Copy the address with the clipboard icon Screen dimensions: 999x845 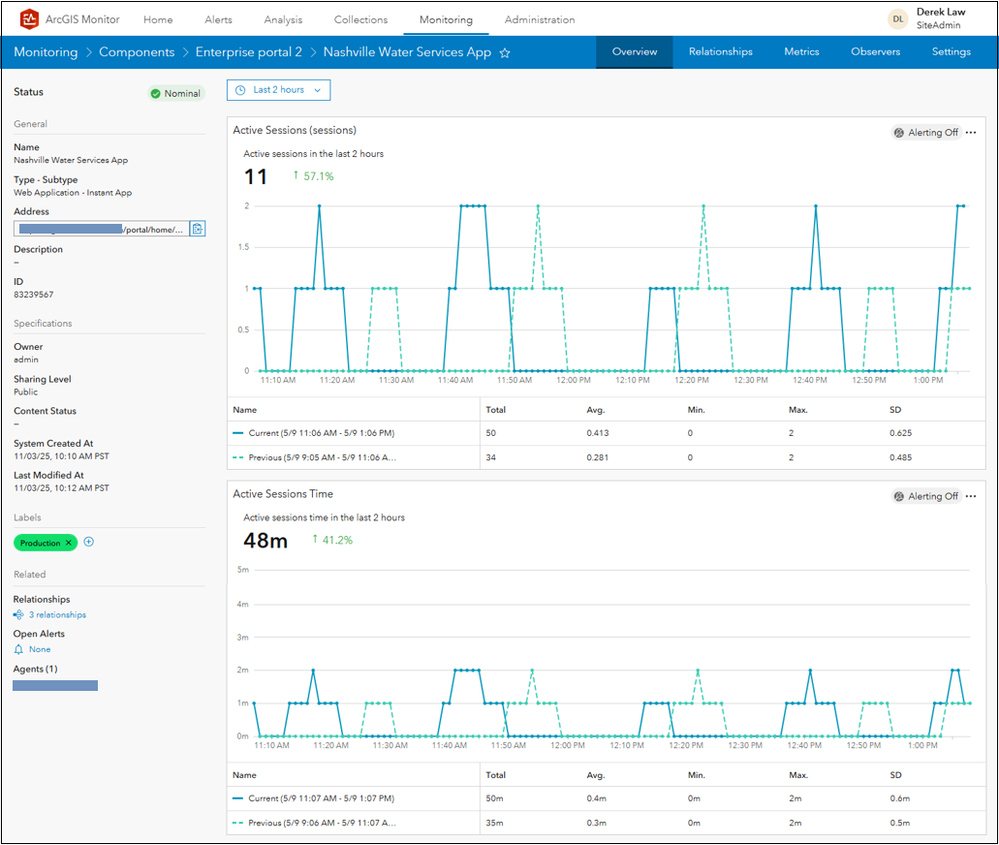(198, 229)
